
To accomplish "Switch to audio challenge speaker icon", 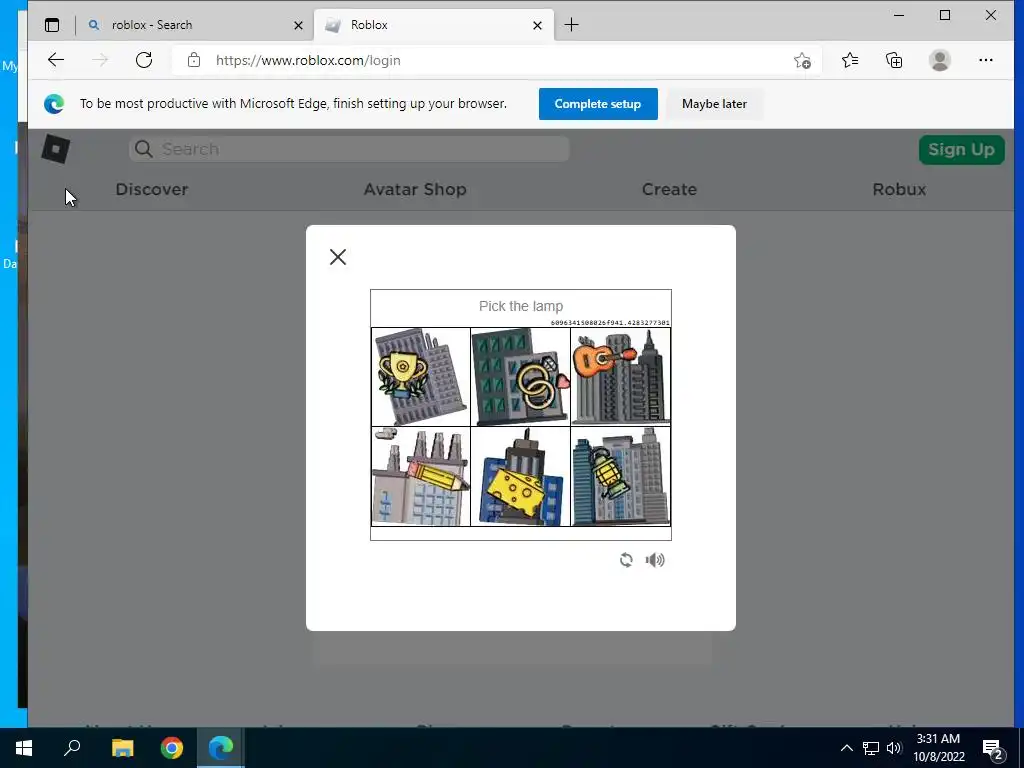I will click(x=655, y=560).
